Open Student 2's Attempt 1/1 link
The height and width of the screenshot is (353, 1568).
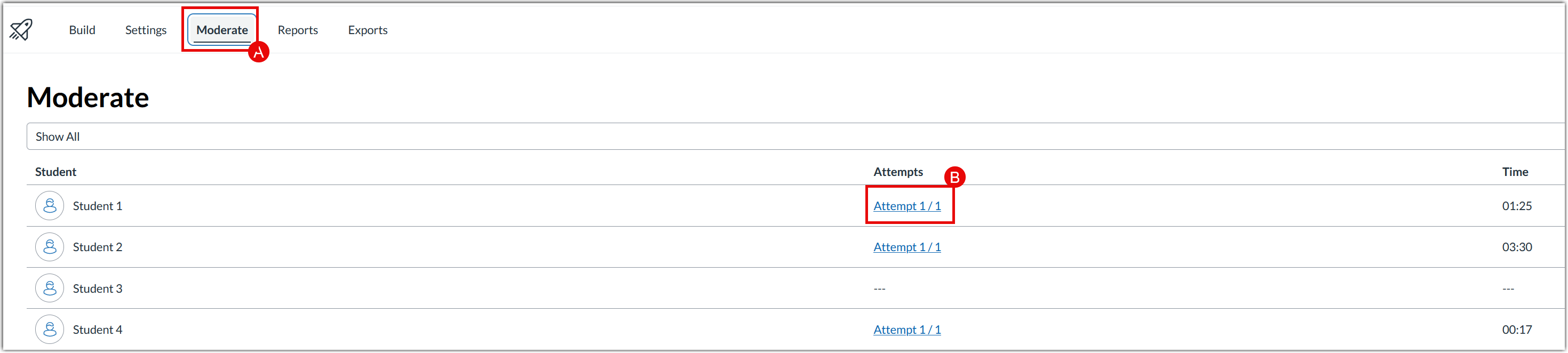point(907,246)
